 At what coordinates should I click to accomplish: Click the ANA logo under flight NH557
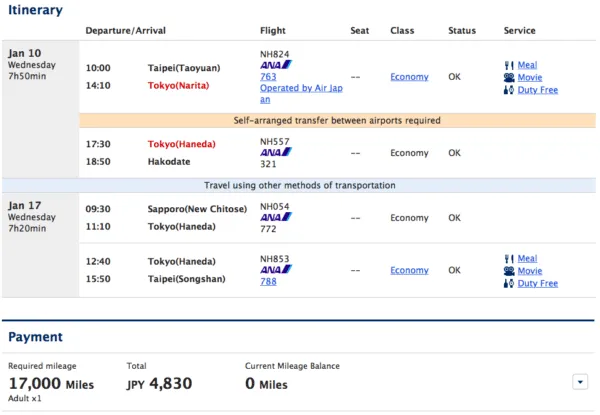pyautogui.click(x=276, y=152)
